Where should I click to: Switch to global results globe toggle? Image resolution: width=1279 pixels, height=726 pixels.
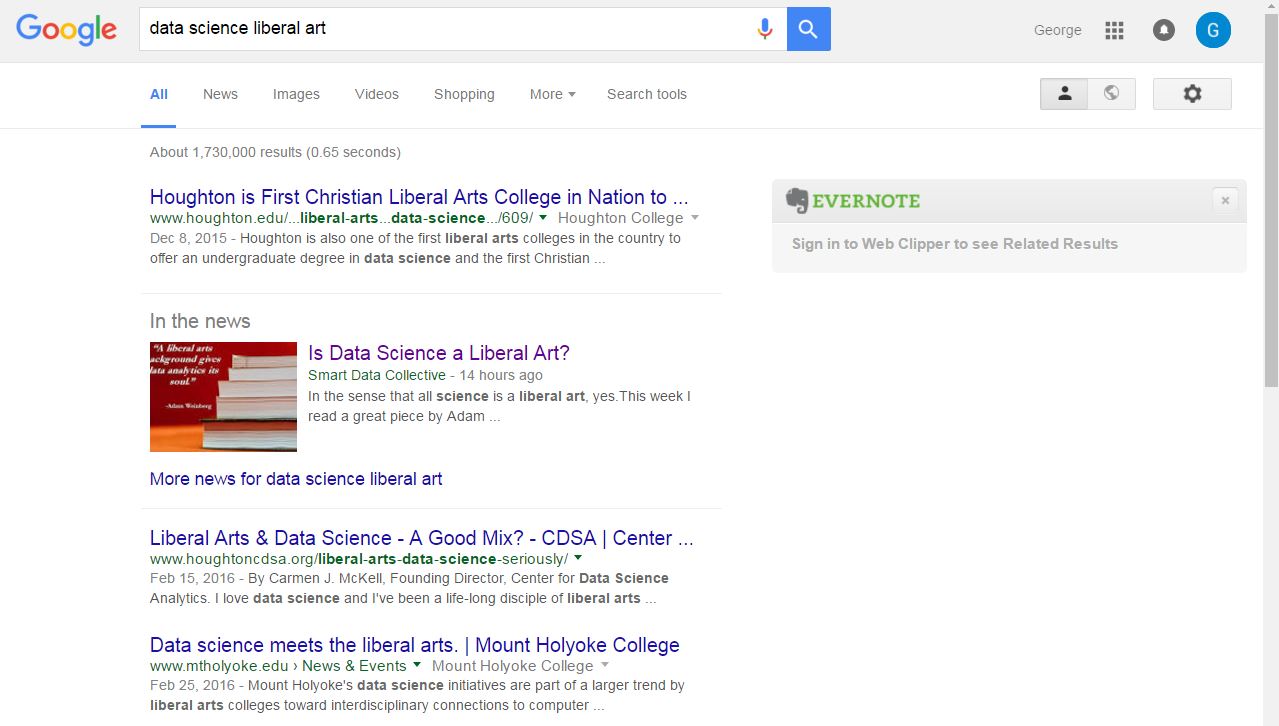tap(1111, 94)
